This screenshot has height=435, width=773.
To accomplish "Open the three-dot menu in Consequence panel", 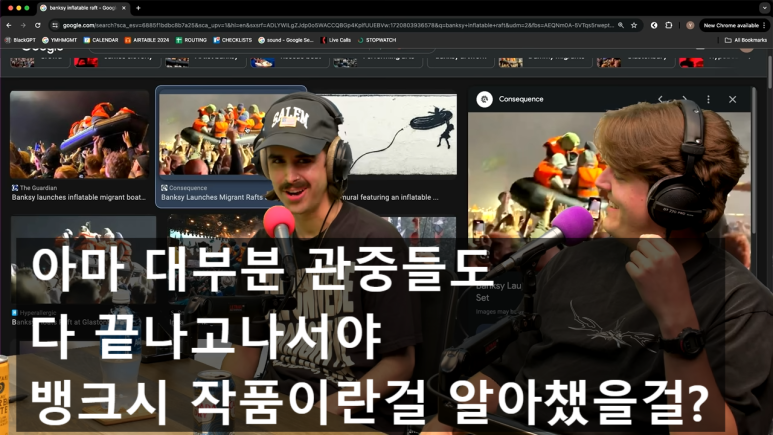I will [708, 99].
